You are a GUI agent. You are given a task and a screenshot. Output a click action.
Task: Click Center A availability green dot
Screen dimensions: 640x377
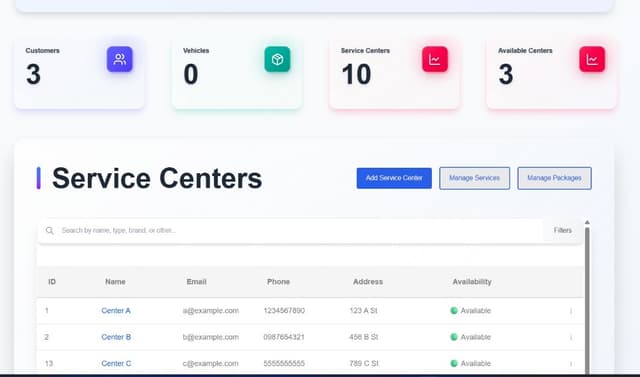pyautogui.click(x=453, y=310)
